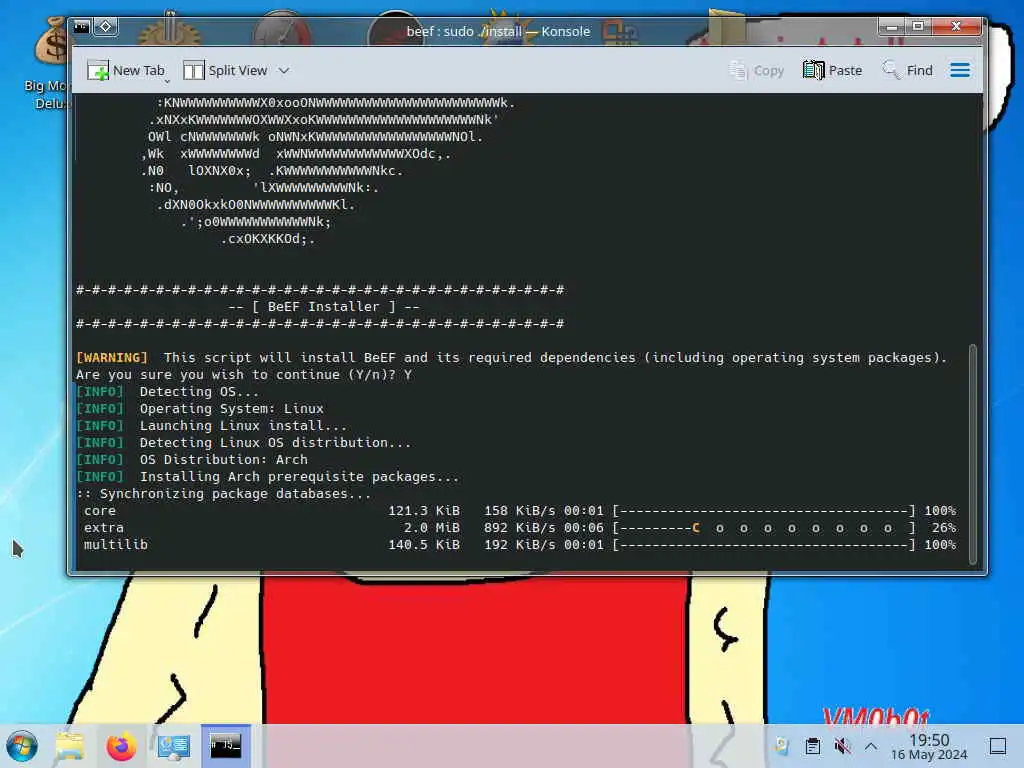
Task: Open Konsole hamburger menu
Action: [x=959, y=70]
